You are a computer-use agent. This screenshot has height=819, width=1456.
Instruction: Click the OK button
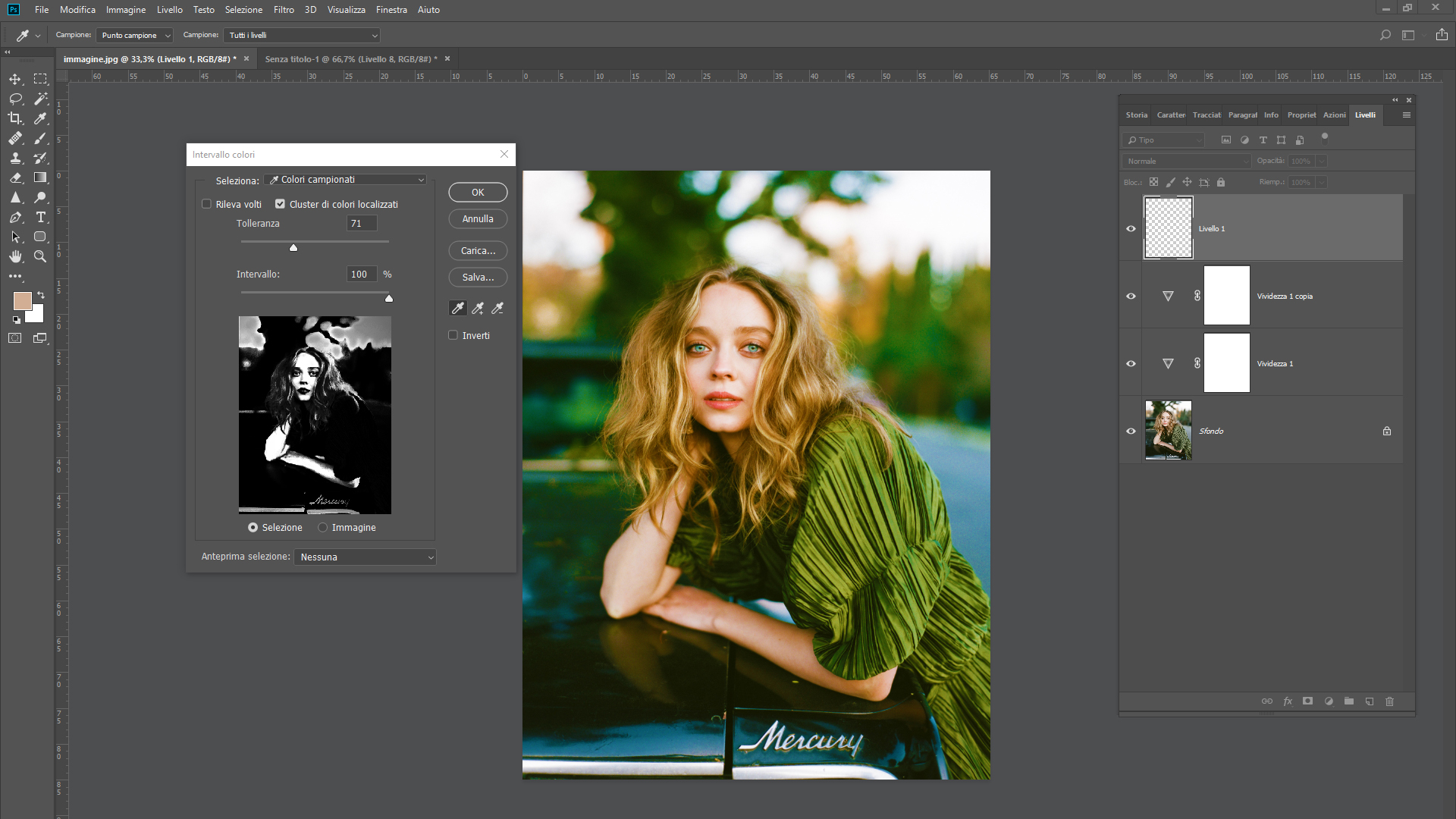pyautogui.click(x=478, y=193)
